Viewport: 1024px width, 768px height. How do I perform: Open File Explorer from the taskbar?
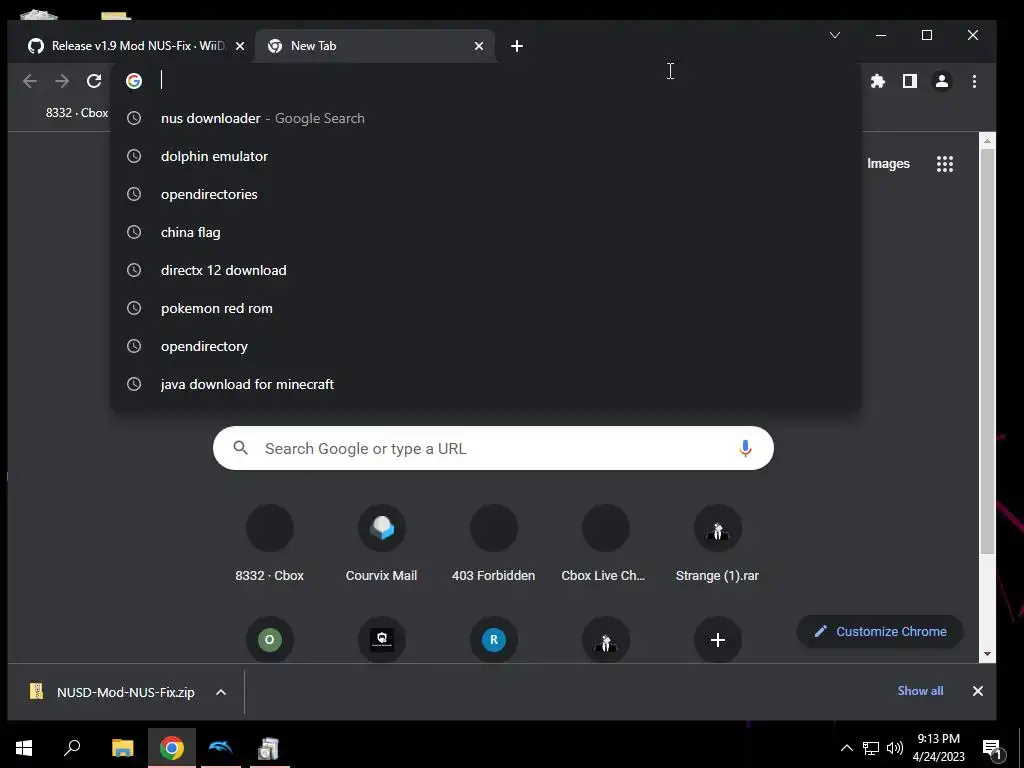(122, 748)
